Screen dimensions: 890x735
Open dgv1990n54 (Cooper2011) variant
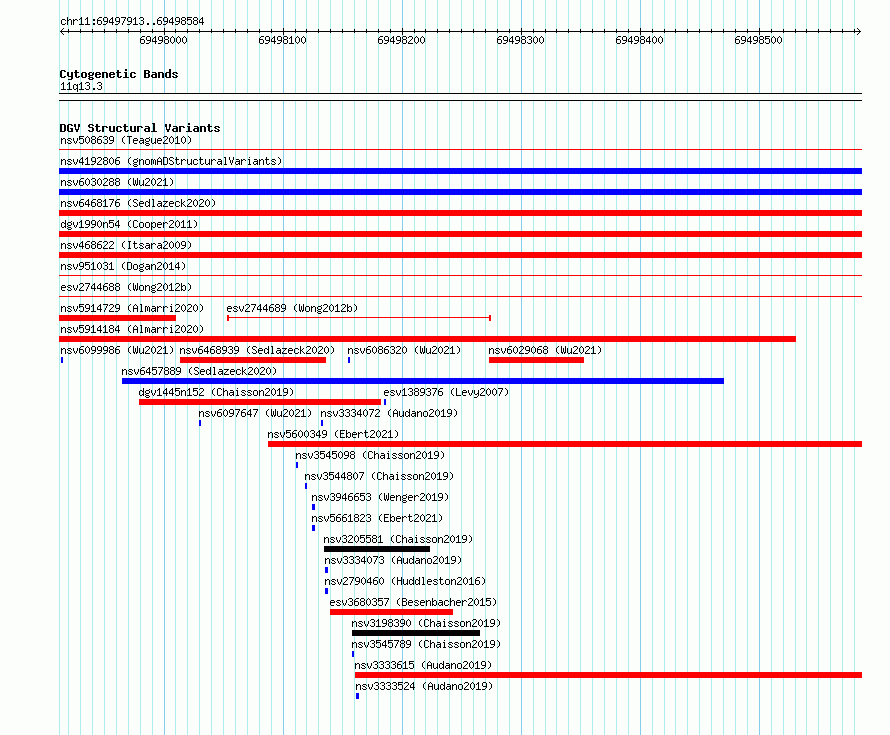pos(129,224)
